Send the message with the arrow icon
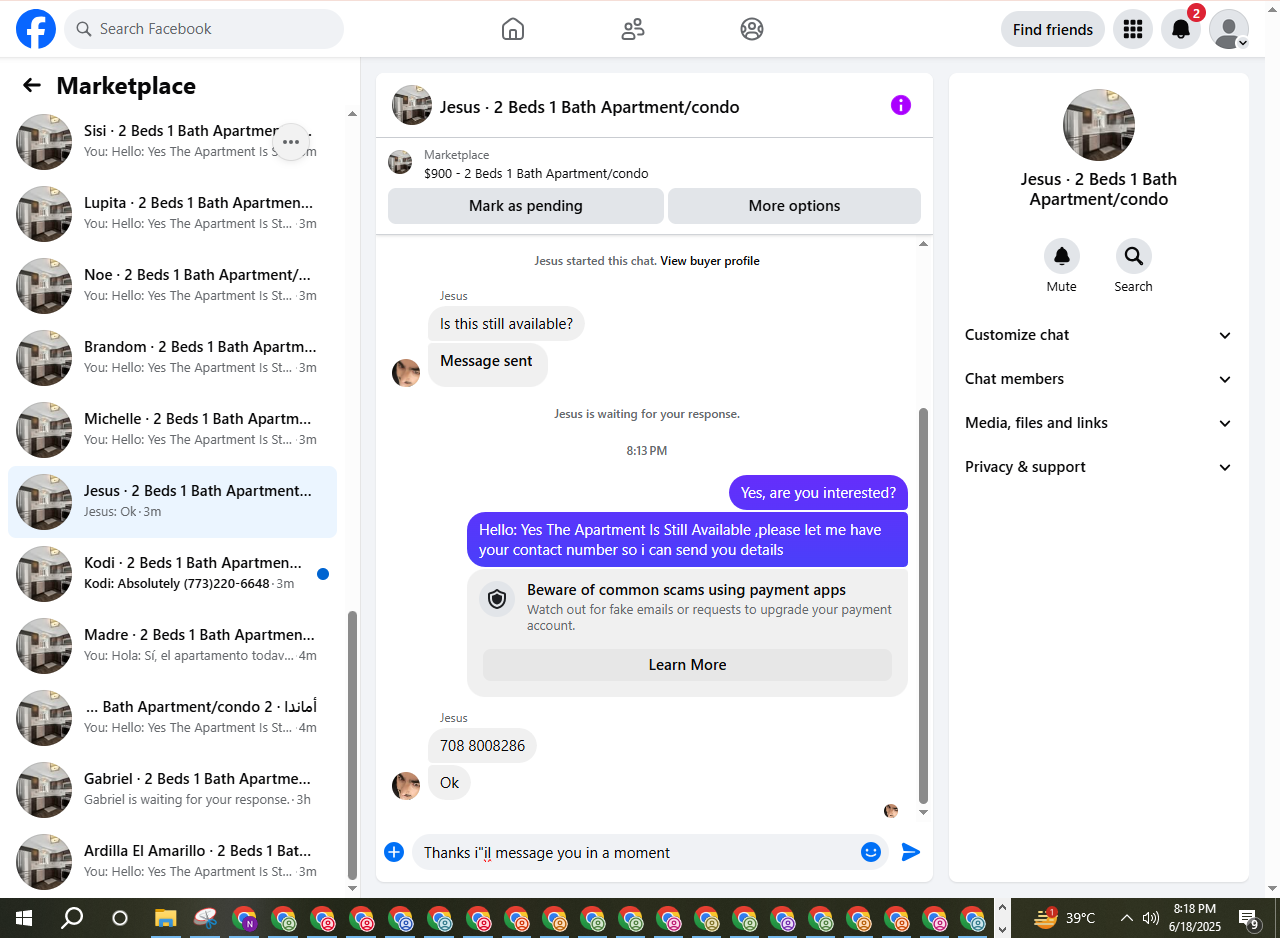The image size is (1280, 938). pos(910,852)
